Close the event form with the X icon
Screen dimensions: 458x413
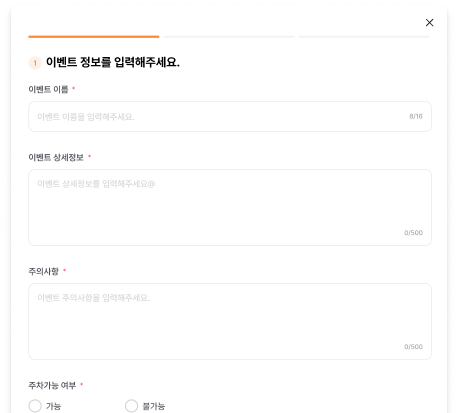point(429,23)
